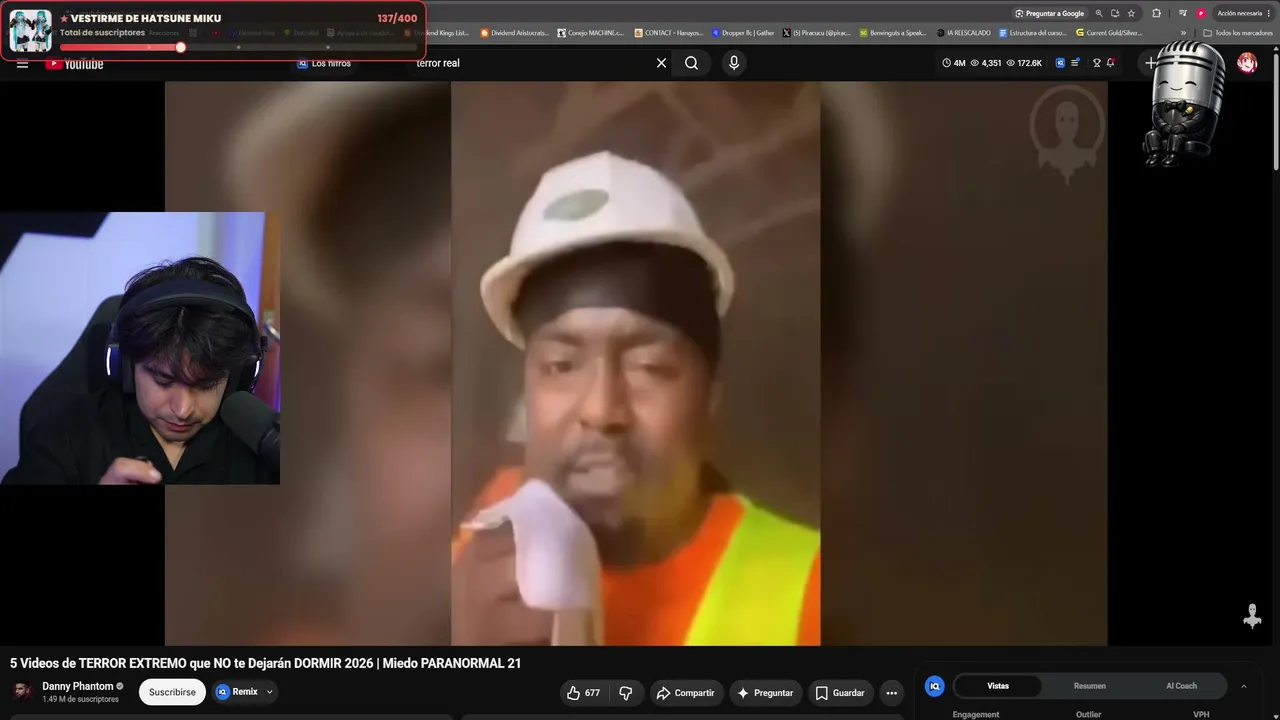Like the video with the thumbs-up button
Viewport: 1280px width, 720px height.
[583, 693]
